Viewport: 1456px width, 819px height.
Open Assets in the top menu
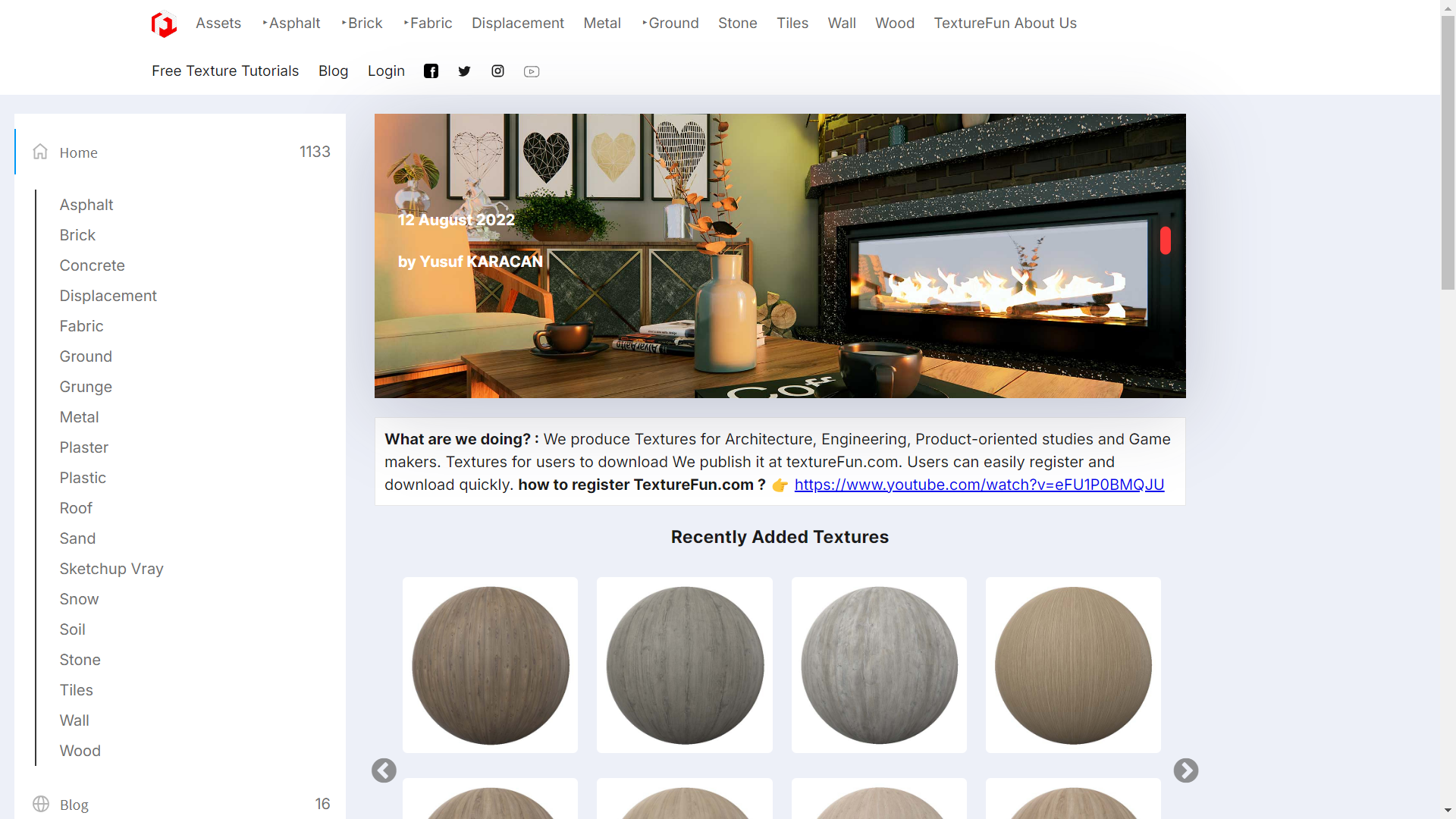click(218, 24)
